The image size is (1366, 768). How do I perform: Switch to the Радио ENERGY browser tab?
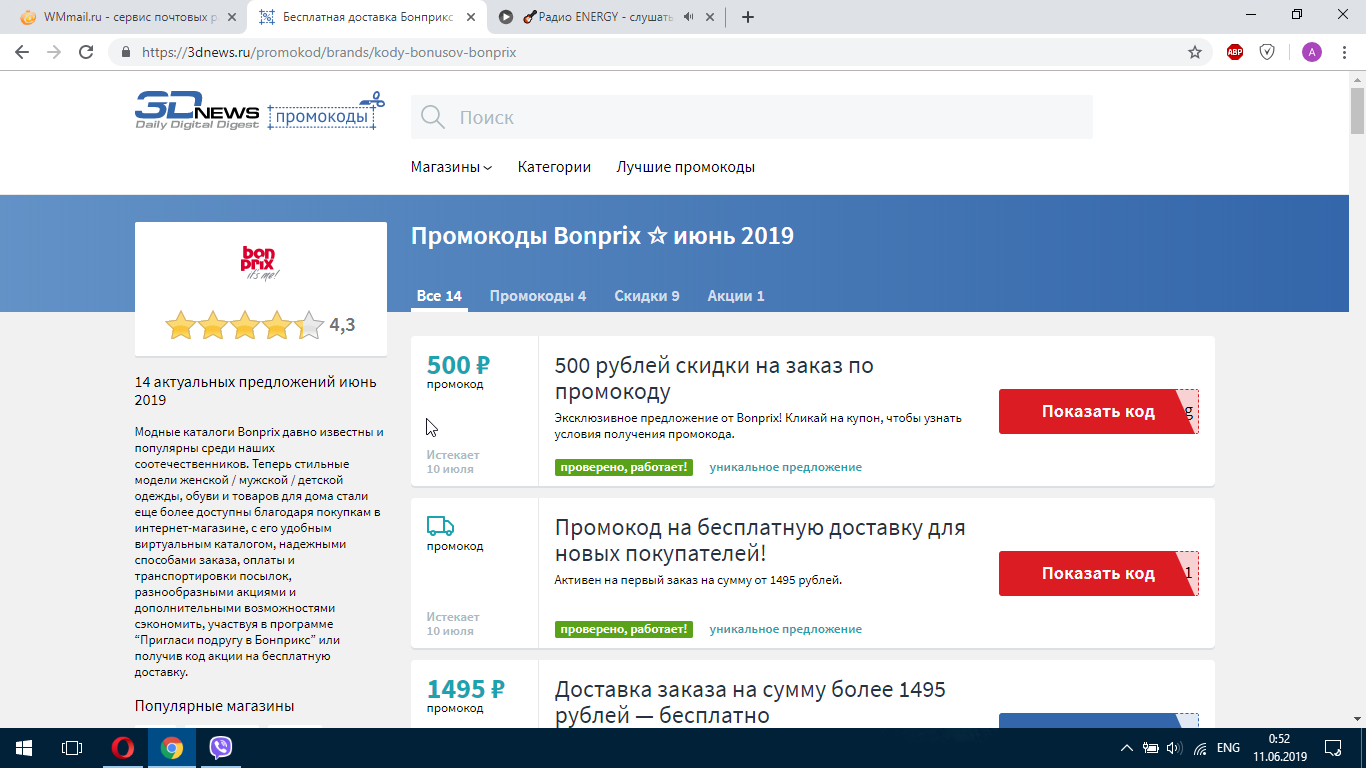tap(607, 17)
